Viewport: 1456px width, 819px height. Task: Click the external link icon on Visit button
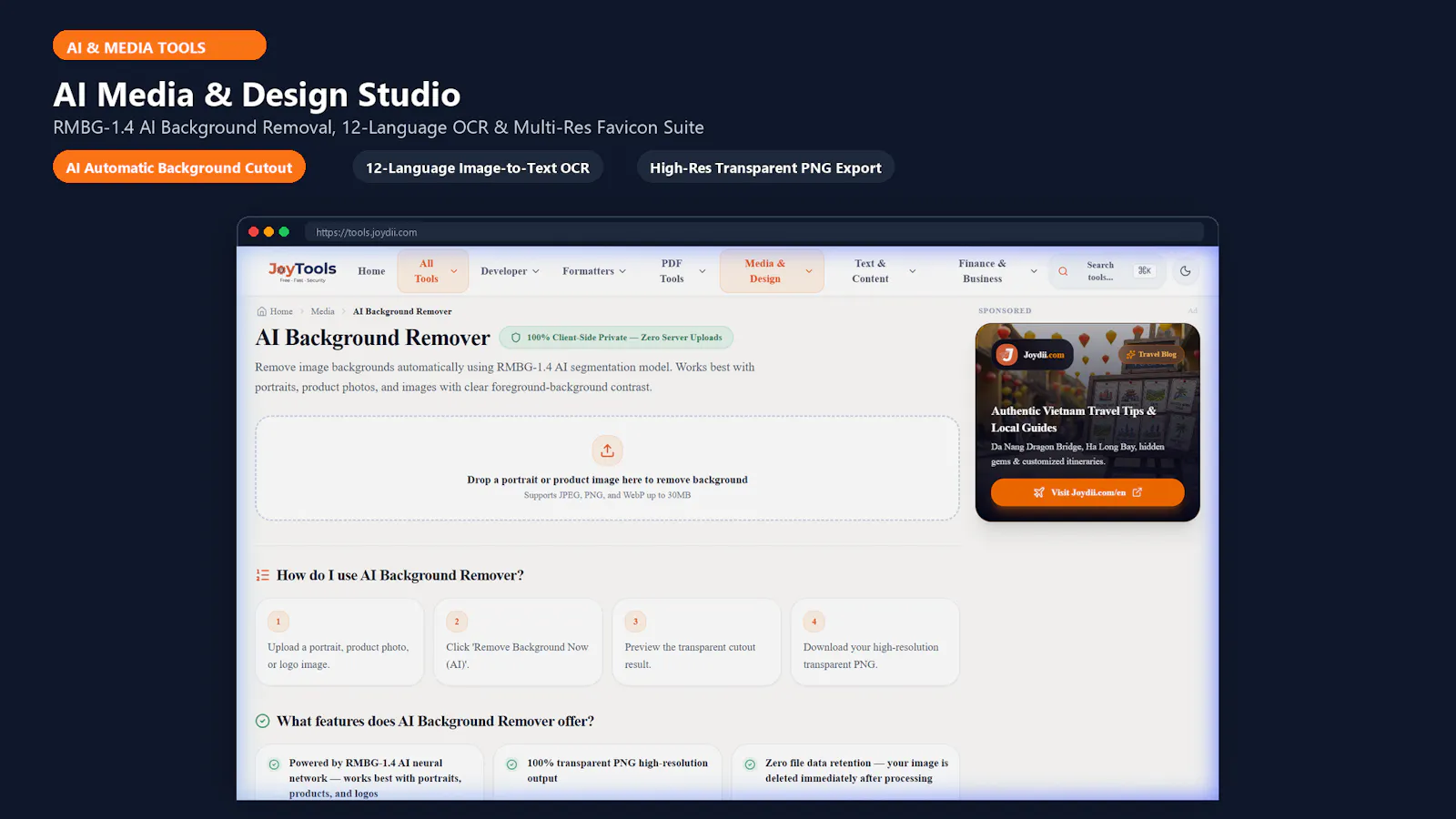pos(1137,492)
